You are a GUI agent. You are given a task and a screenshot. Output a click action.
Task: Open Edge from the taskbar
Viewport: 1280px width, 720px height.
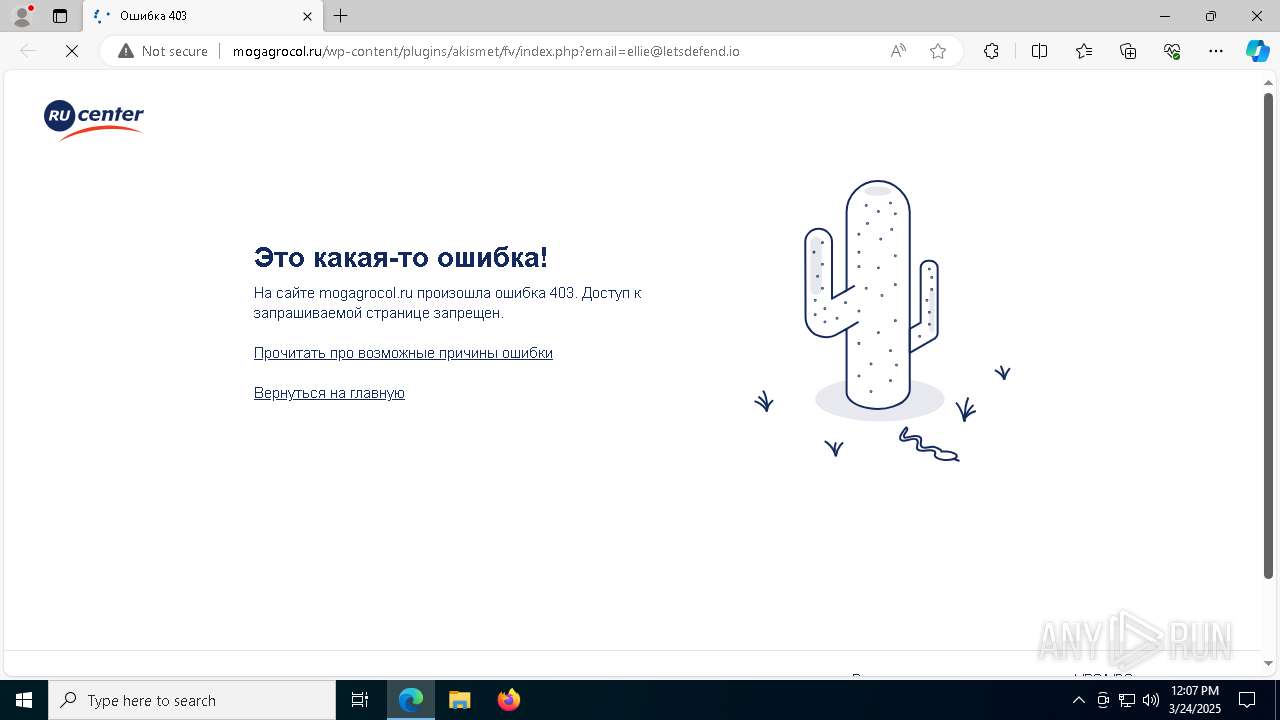(411, 700)
